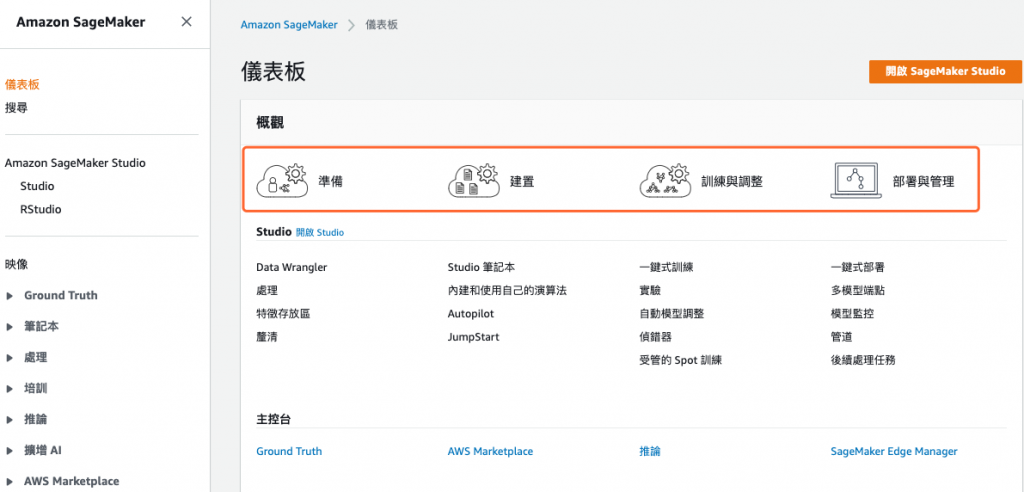Click the 主控台 section heading
This screenshot has height=492, width=1024.
274,419
